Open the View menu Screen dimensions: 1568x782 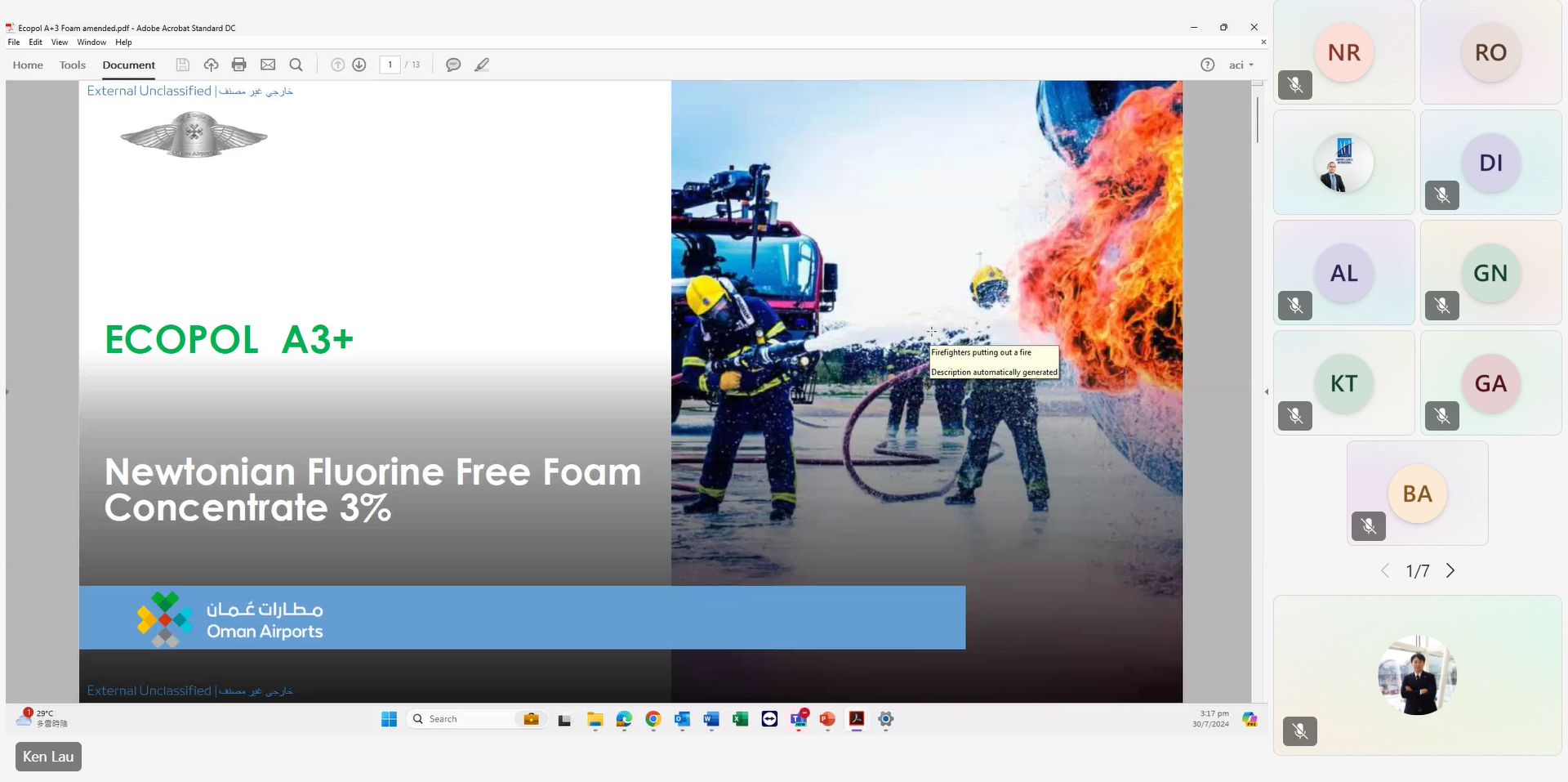point(60,42)
